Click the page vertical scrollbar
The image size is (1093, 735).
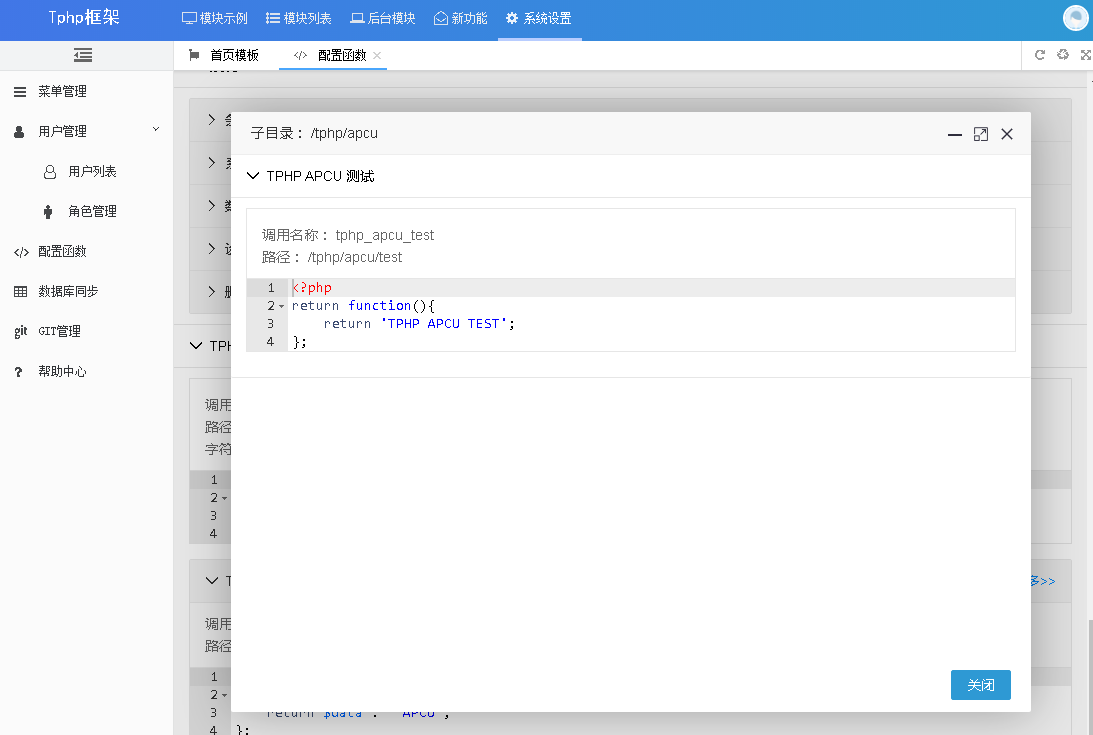point(1090,676)
